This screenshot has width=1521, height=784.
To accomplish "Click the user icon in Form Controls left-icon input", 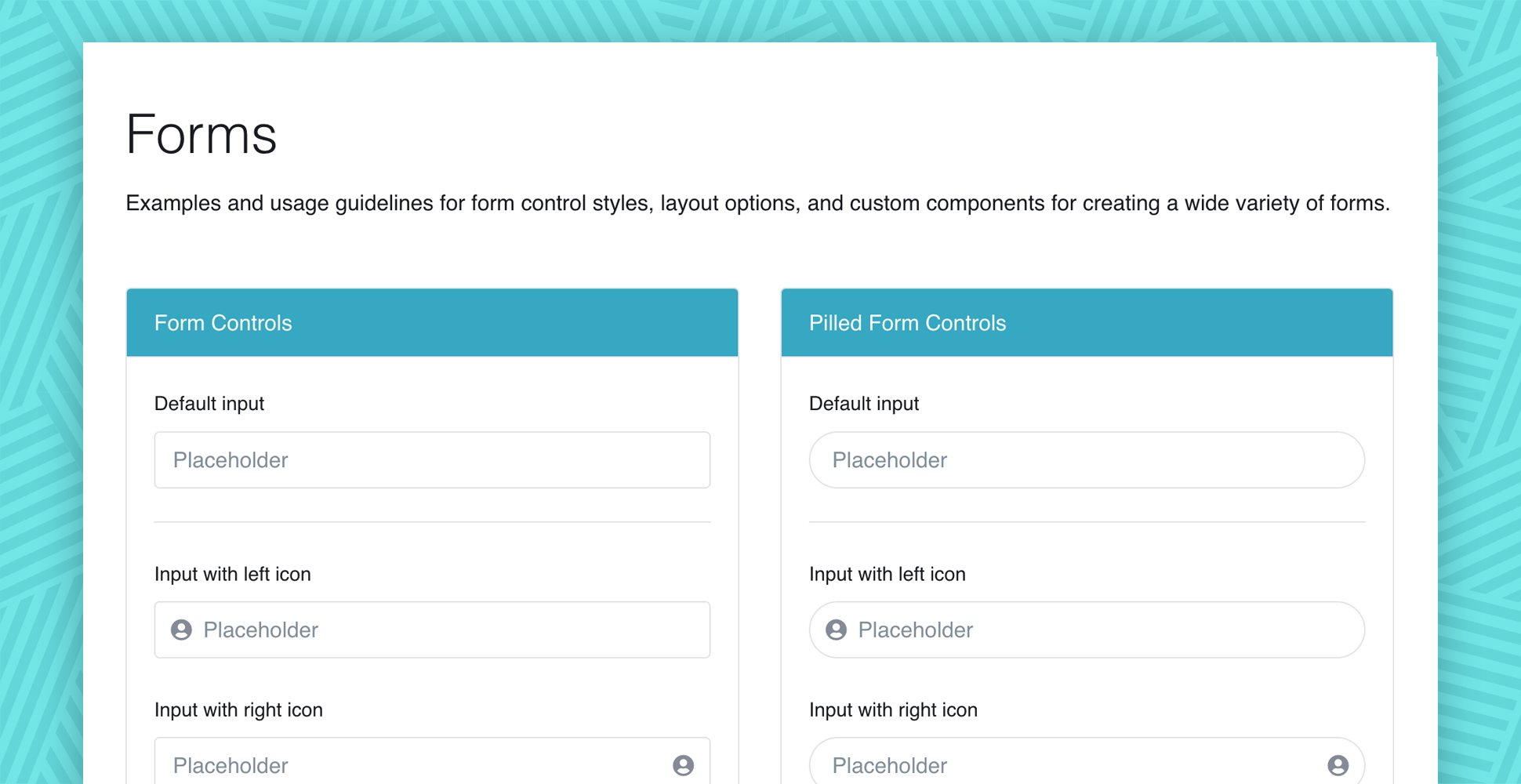I will pos(181,630).
